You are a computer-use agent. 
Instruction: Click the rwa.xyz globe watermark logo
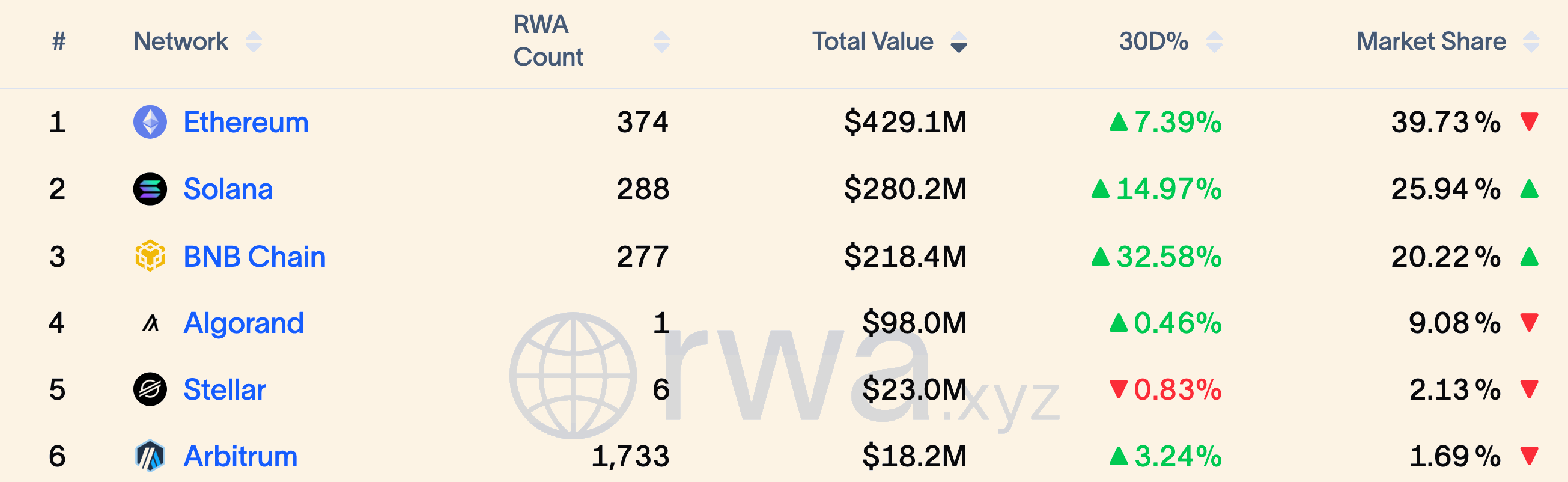(x=573, y=376)
